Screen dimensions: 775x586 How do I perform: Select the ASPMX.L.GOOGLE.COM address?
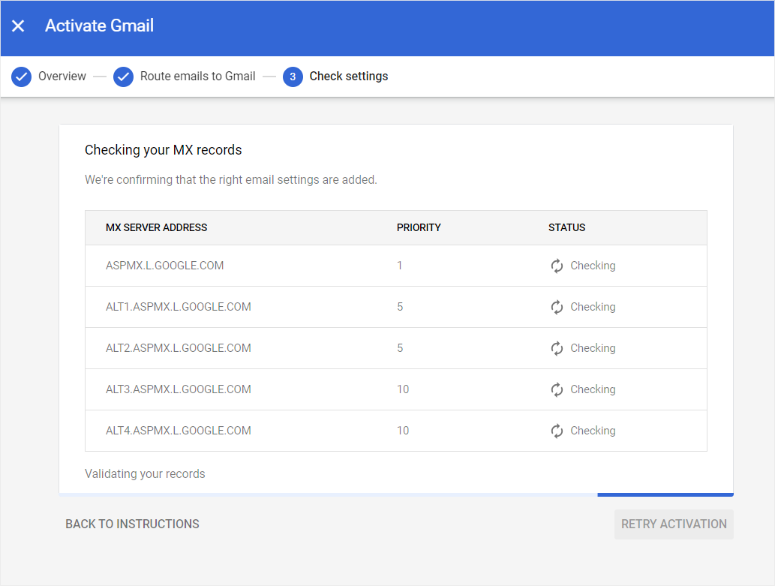[165, 265]
